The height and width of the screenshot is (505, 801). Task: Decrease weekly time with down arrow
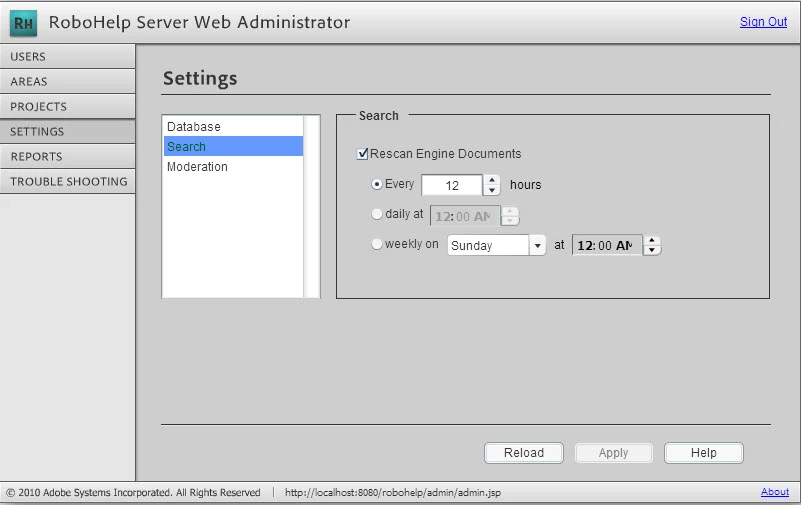pyautogui.click(x=652, y=250)
